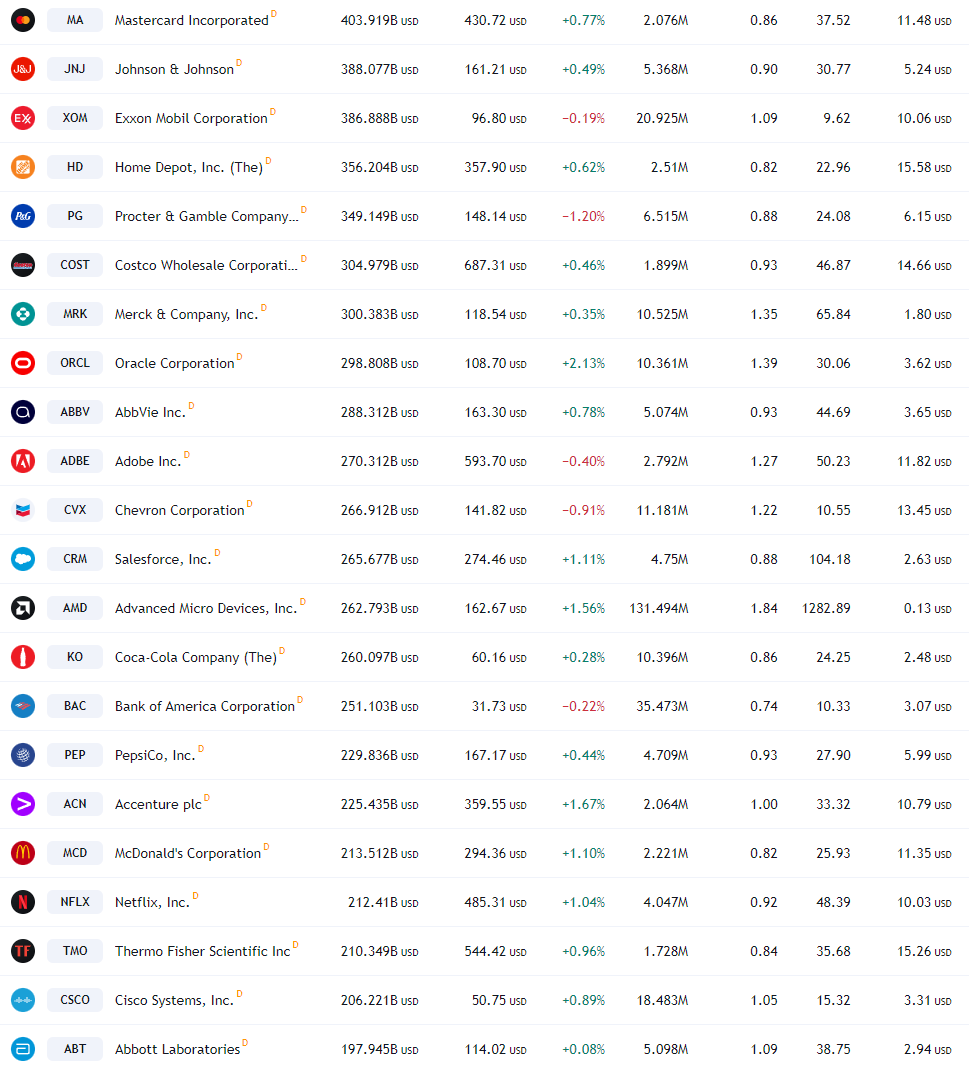This screenshot has width=969, height=1072.
Task: Click PepsiCo EPS 5.99 USD
Action: [x=927, y=755]
